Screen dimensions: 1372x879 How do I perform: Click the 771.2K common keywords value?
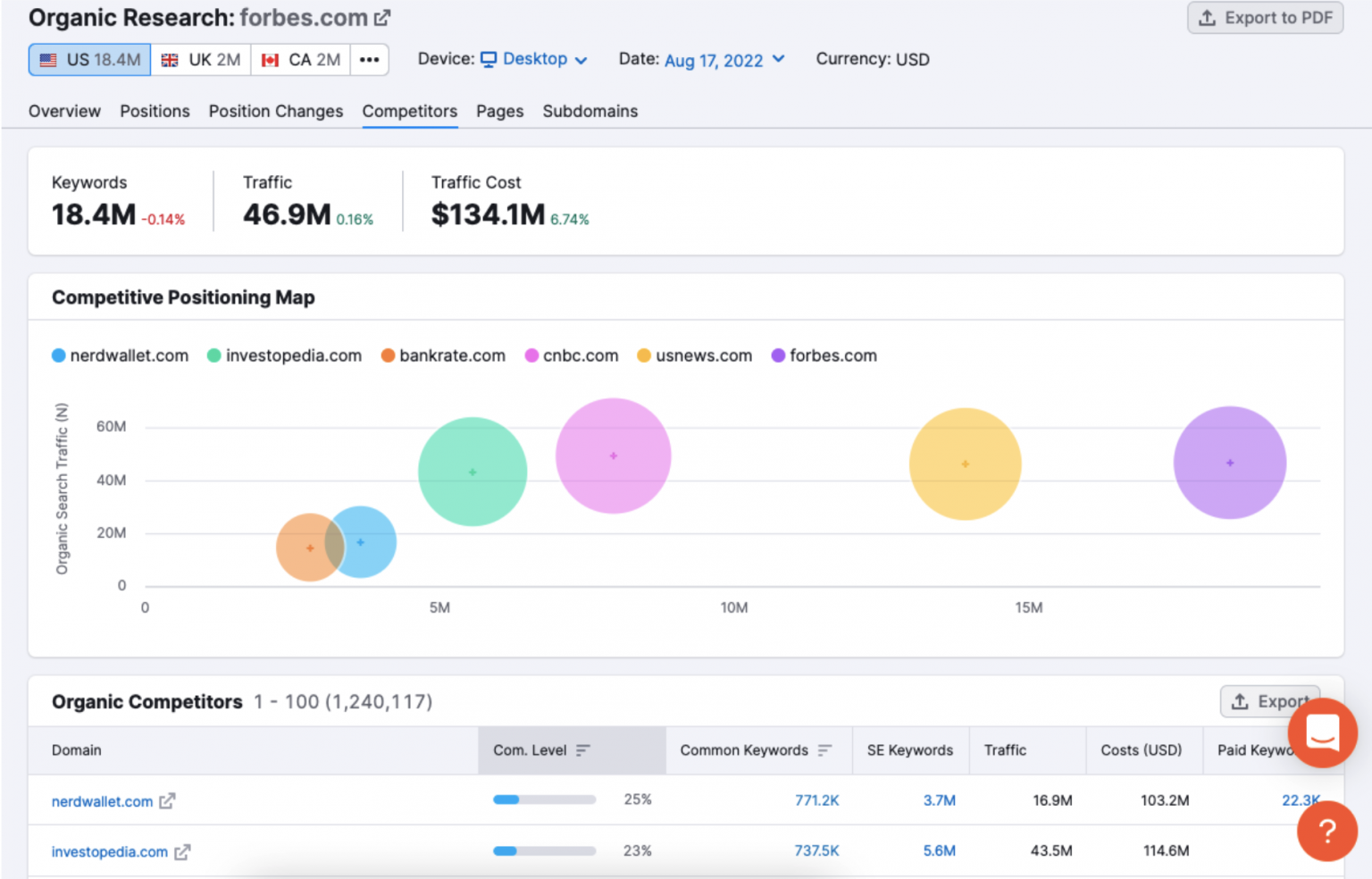(816, 800)
